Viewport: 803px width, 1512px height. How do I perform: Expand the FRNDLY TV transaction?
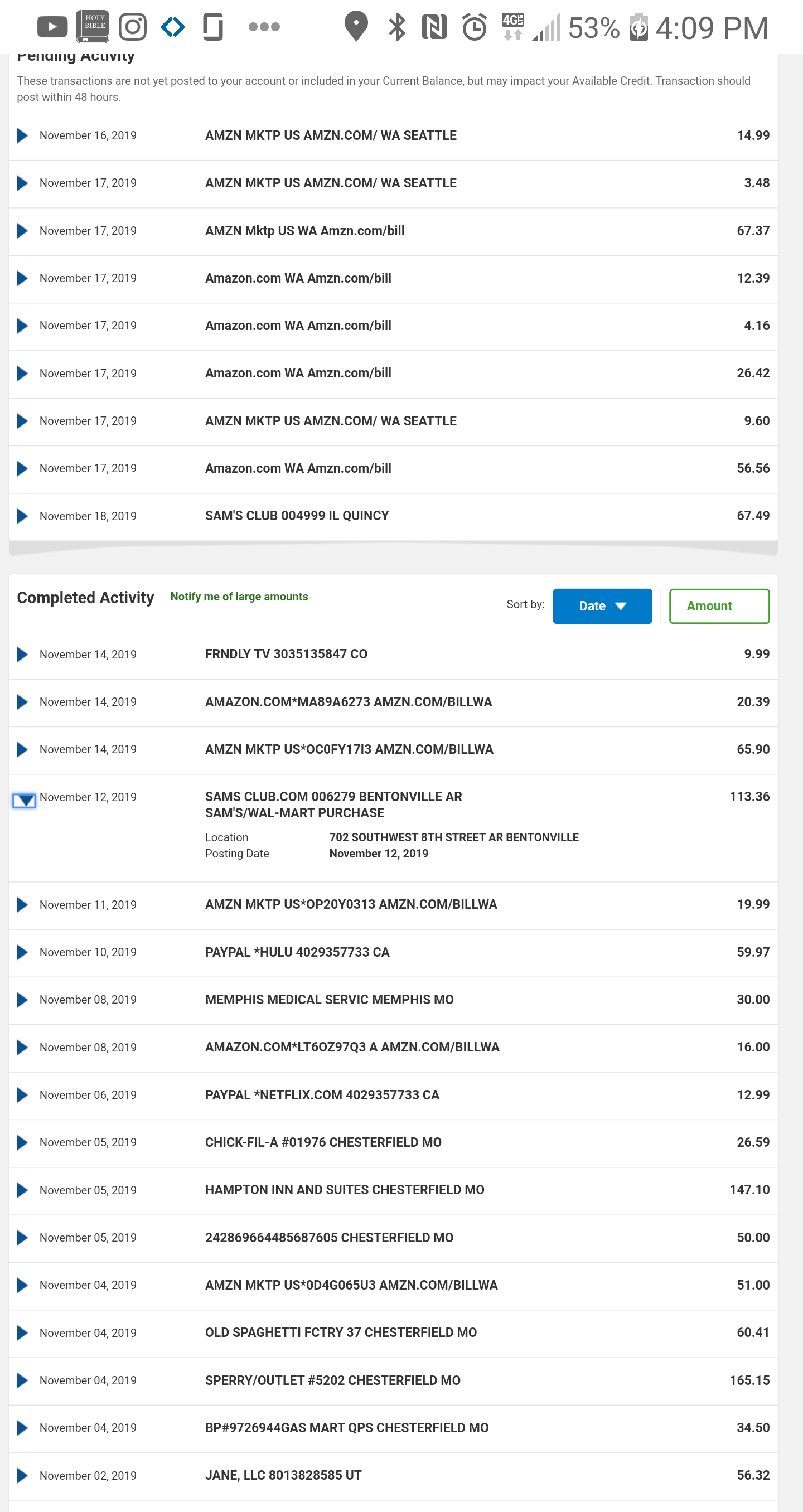(x=22, y=655)
